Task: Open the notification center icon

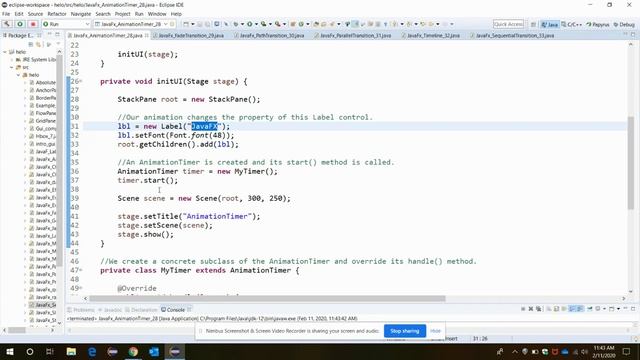Action: click(x=627, y=351)
